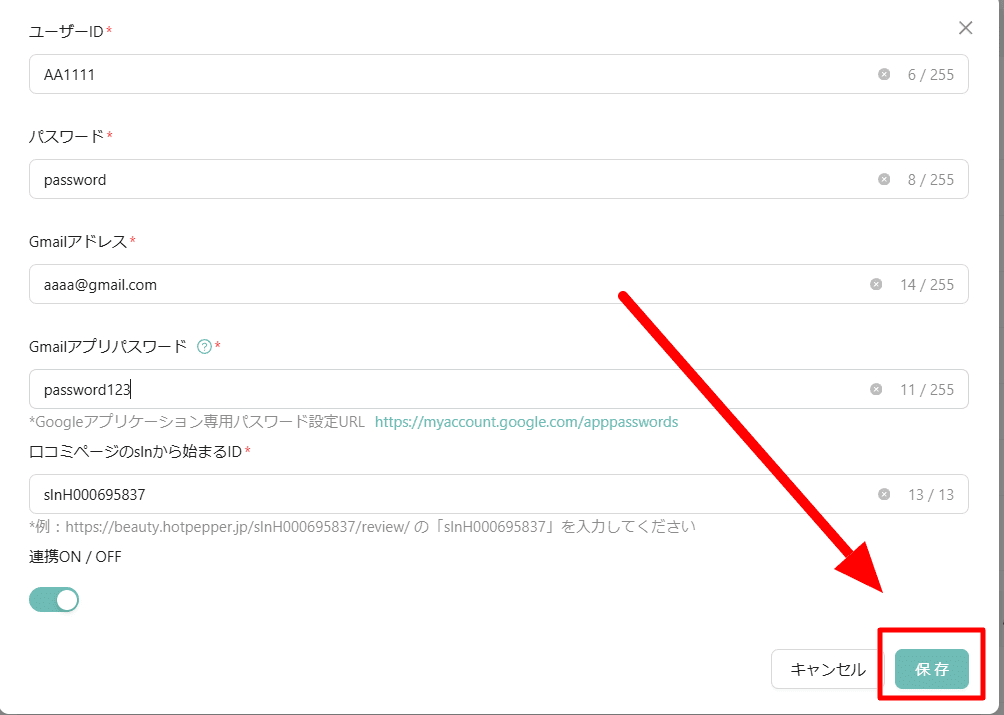This screenshot has height=715, width=1004.
Task: Click the ユーザーID label text
Action: [x=66, y=32]
